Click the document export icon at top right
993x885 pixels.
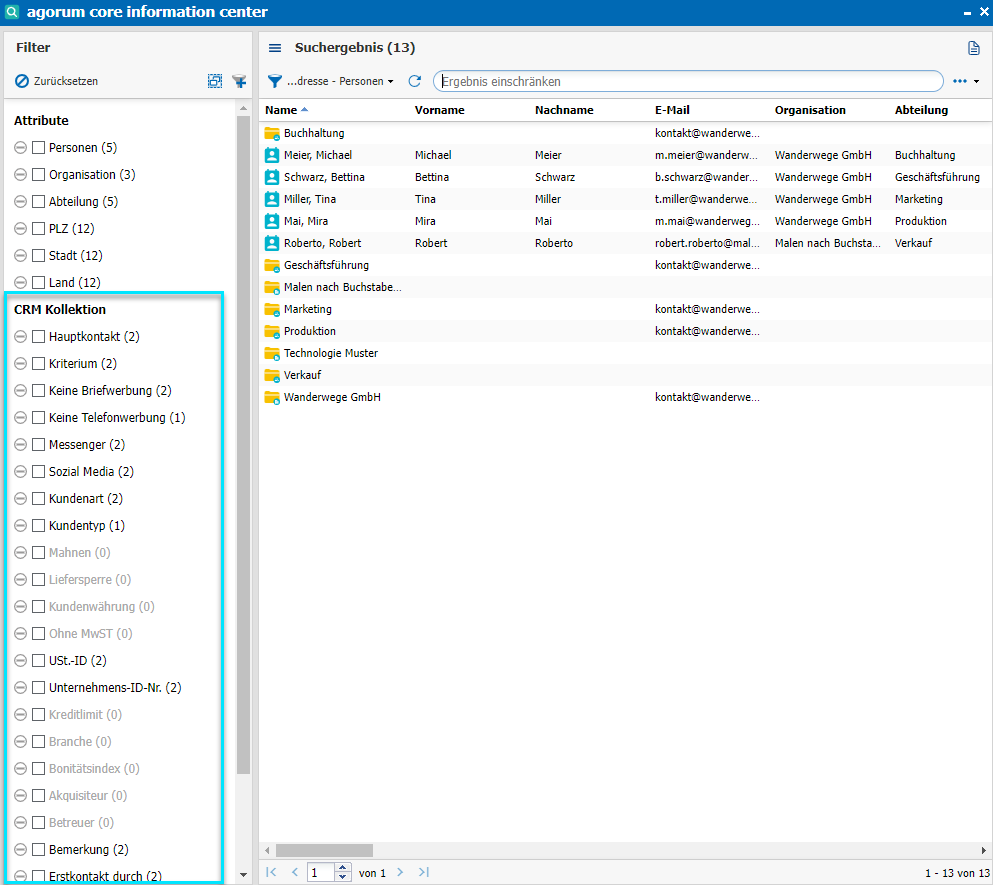[x=973, y=48]
